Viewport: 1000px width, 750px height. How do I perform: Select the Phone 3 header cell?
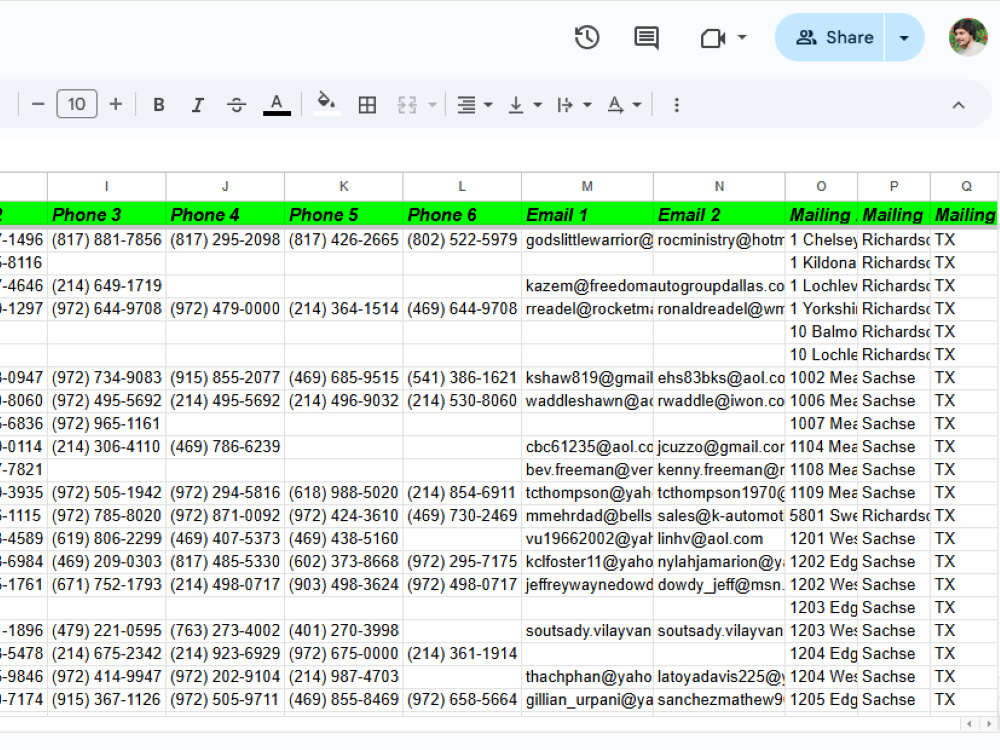tap(107, 215)
